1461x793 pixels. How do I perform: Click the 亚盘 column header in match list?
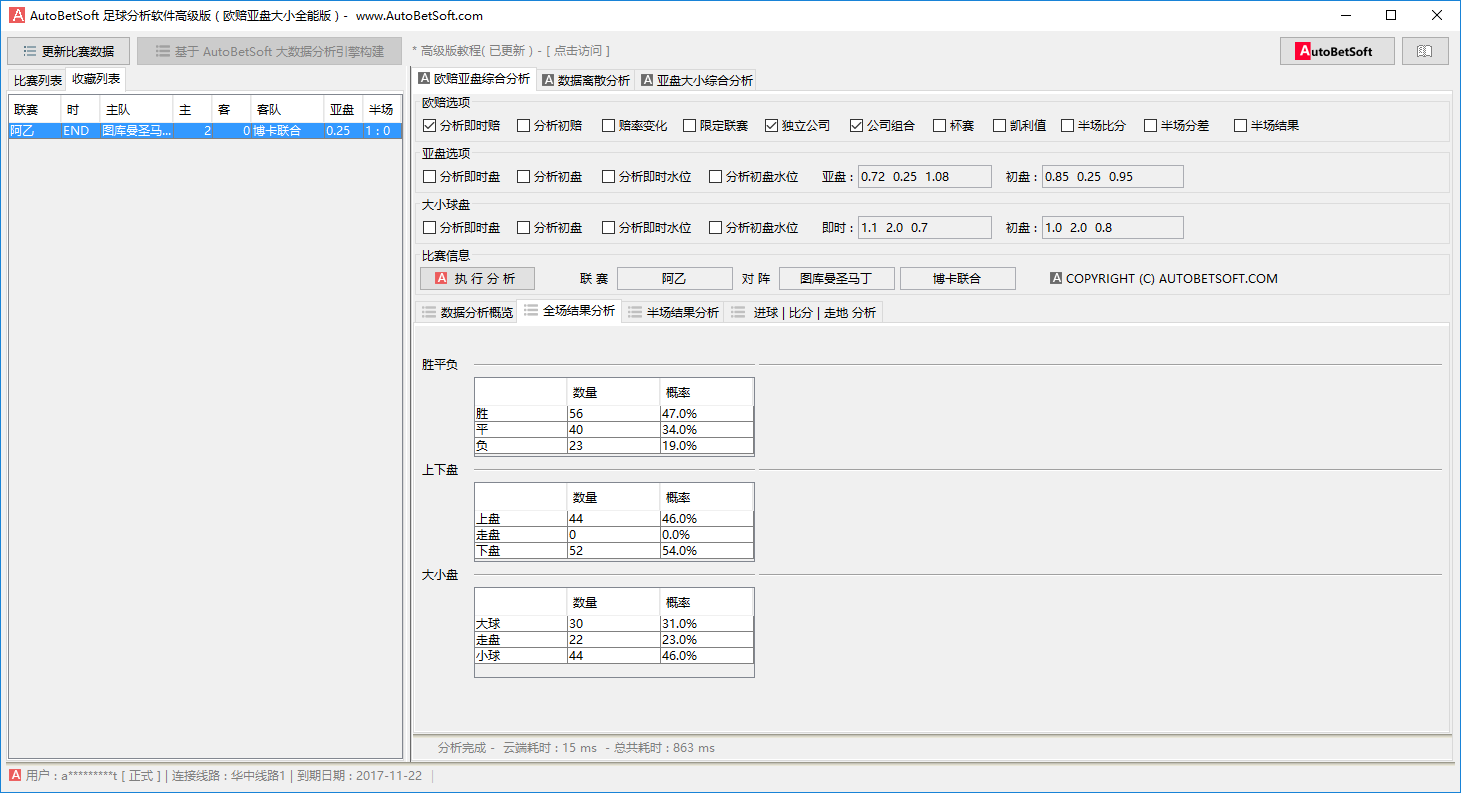[343, 109]
